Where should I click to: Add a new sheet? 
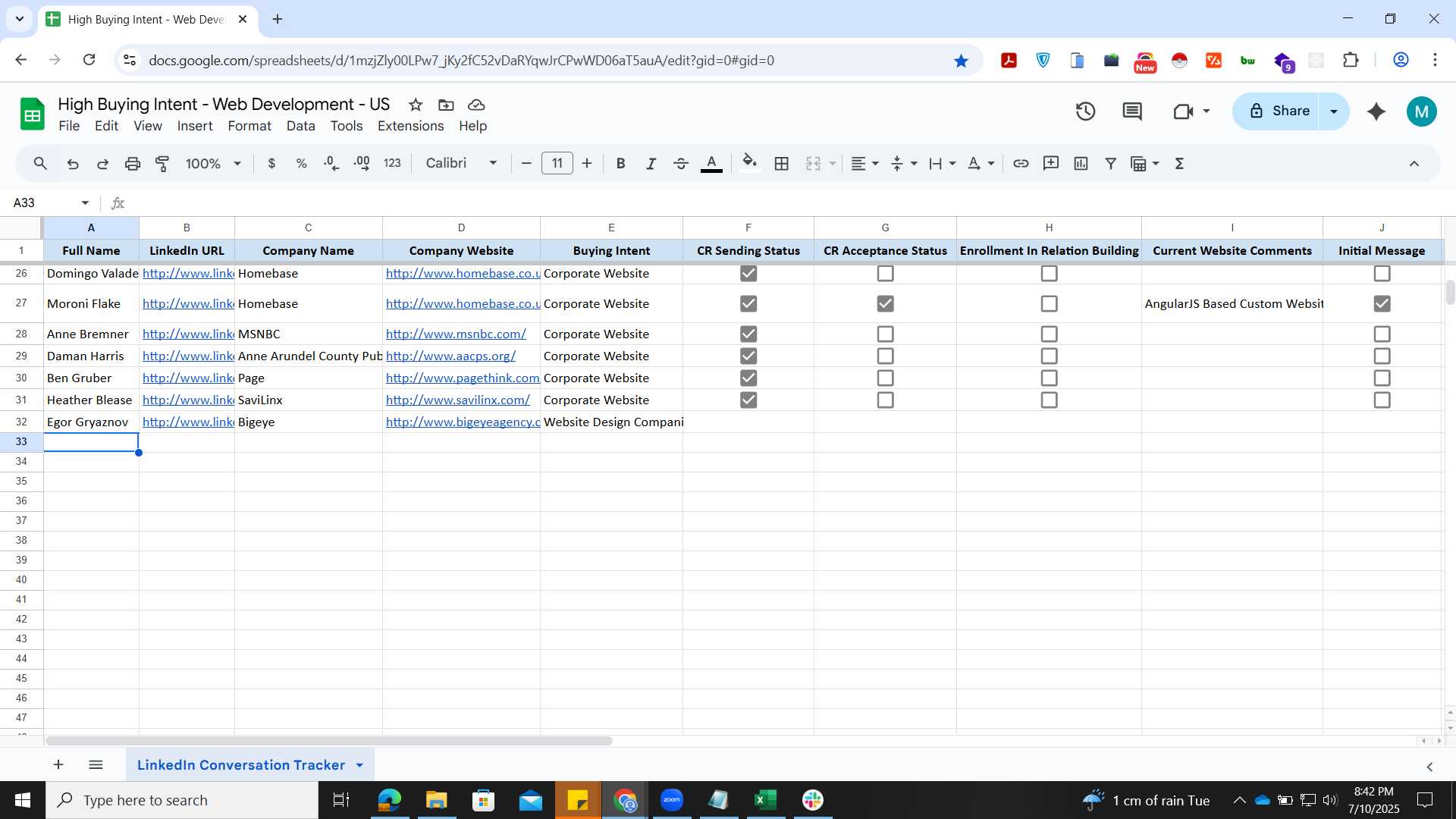[58, 764]
